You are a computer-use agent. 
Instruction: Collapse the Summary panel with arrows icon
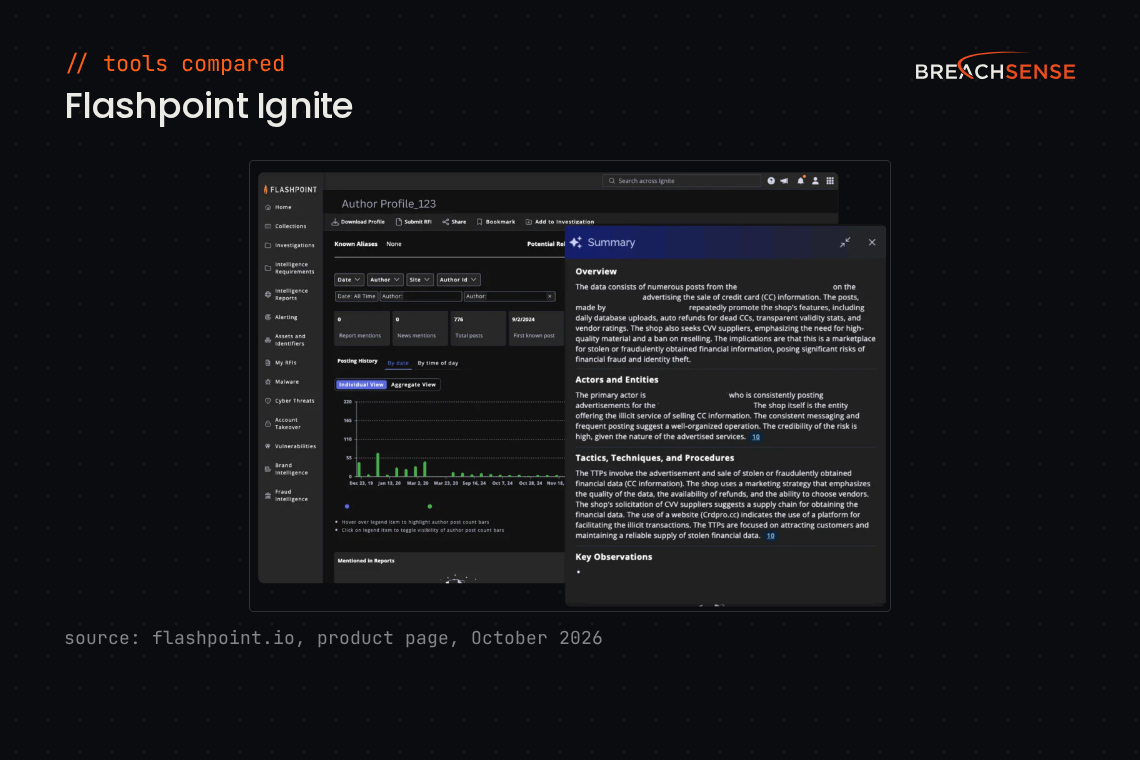point(845,242)
